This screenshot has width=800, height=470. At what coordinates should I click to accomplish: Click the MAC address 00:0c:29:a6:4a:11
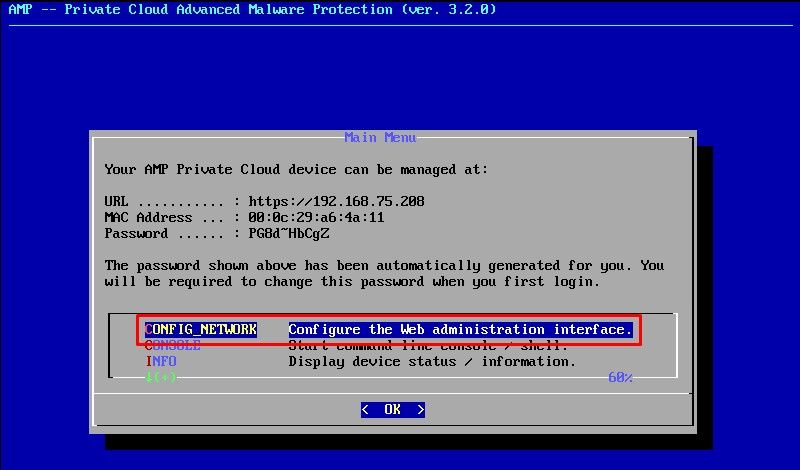[316, 217]
